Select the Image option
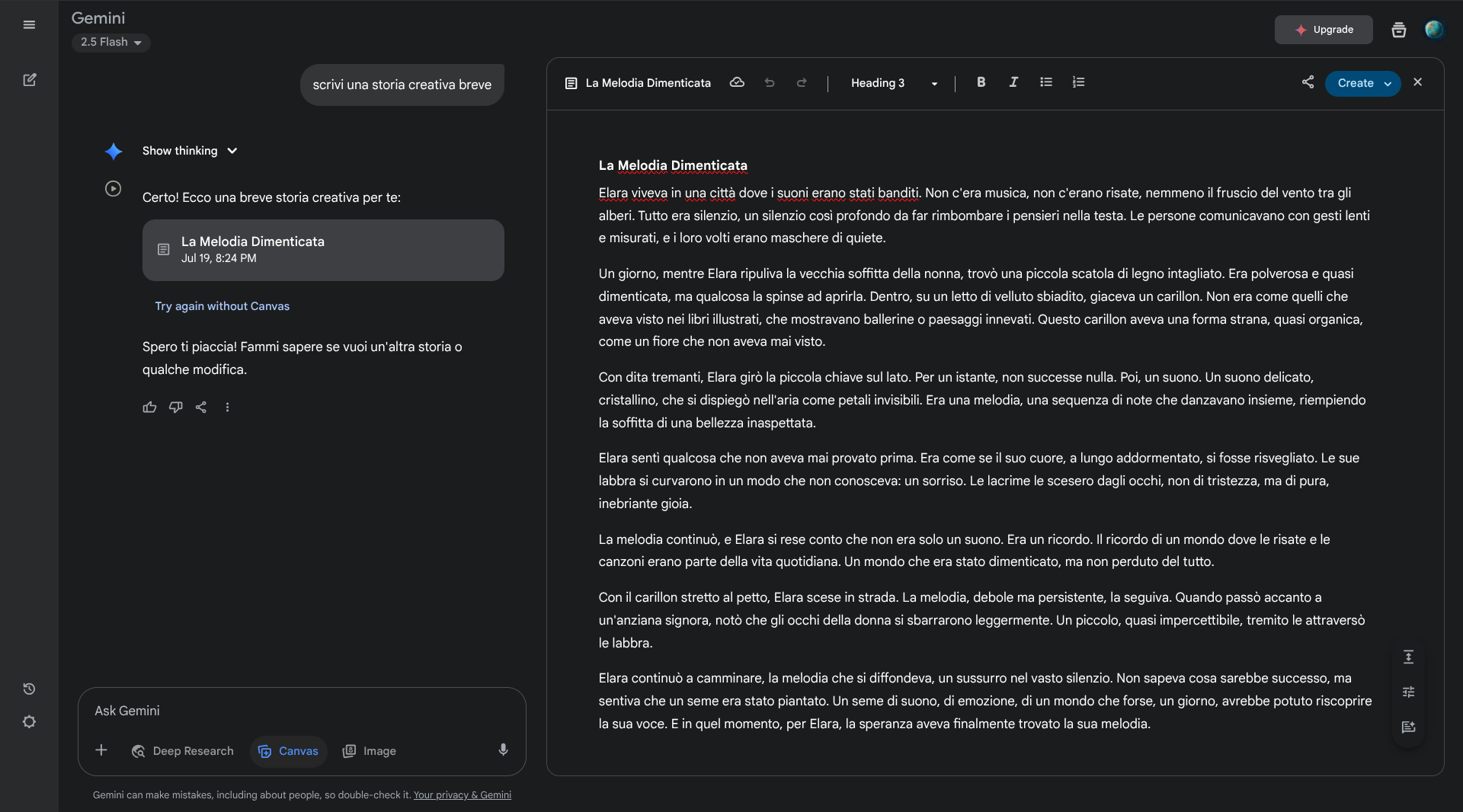 tap(370, 751)
